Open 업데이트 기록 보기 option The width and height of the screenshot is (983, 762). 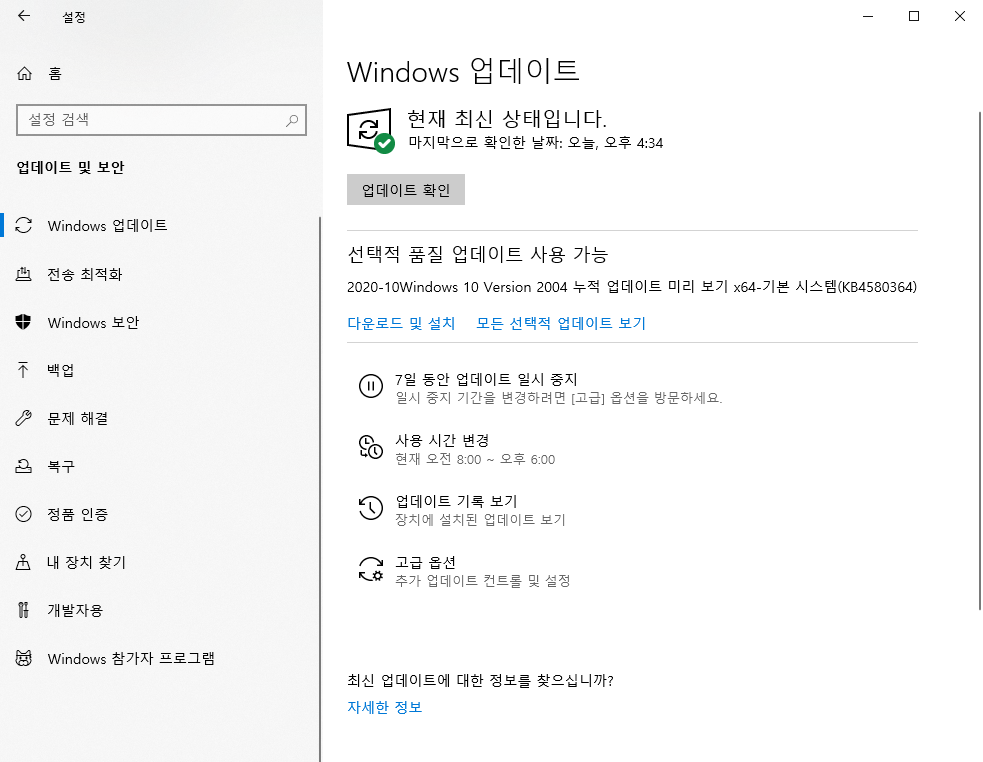coord(456,501)
